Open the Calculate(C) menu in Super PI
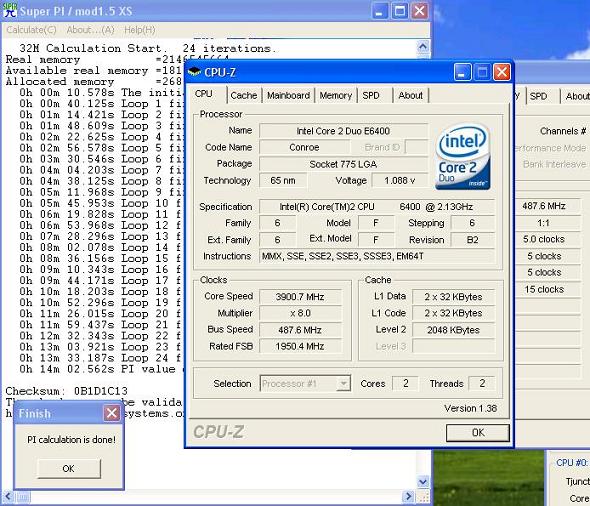The image size is (590, 506). [31, 30]
